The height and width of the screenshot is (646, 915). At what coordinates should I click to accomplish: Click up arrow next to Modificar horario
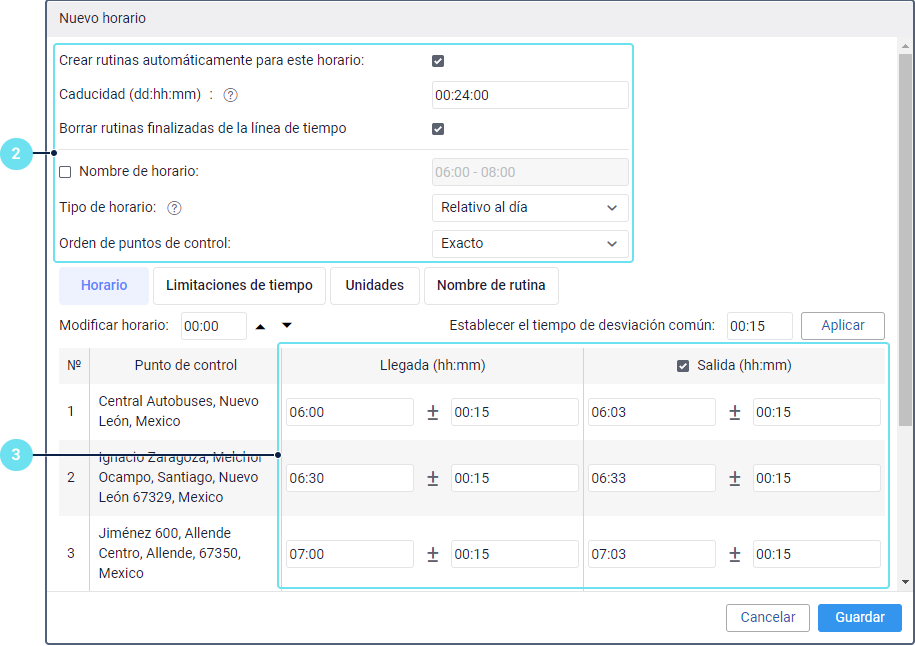(x=261, y=326)
